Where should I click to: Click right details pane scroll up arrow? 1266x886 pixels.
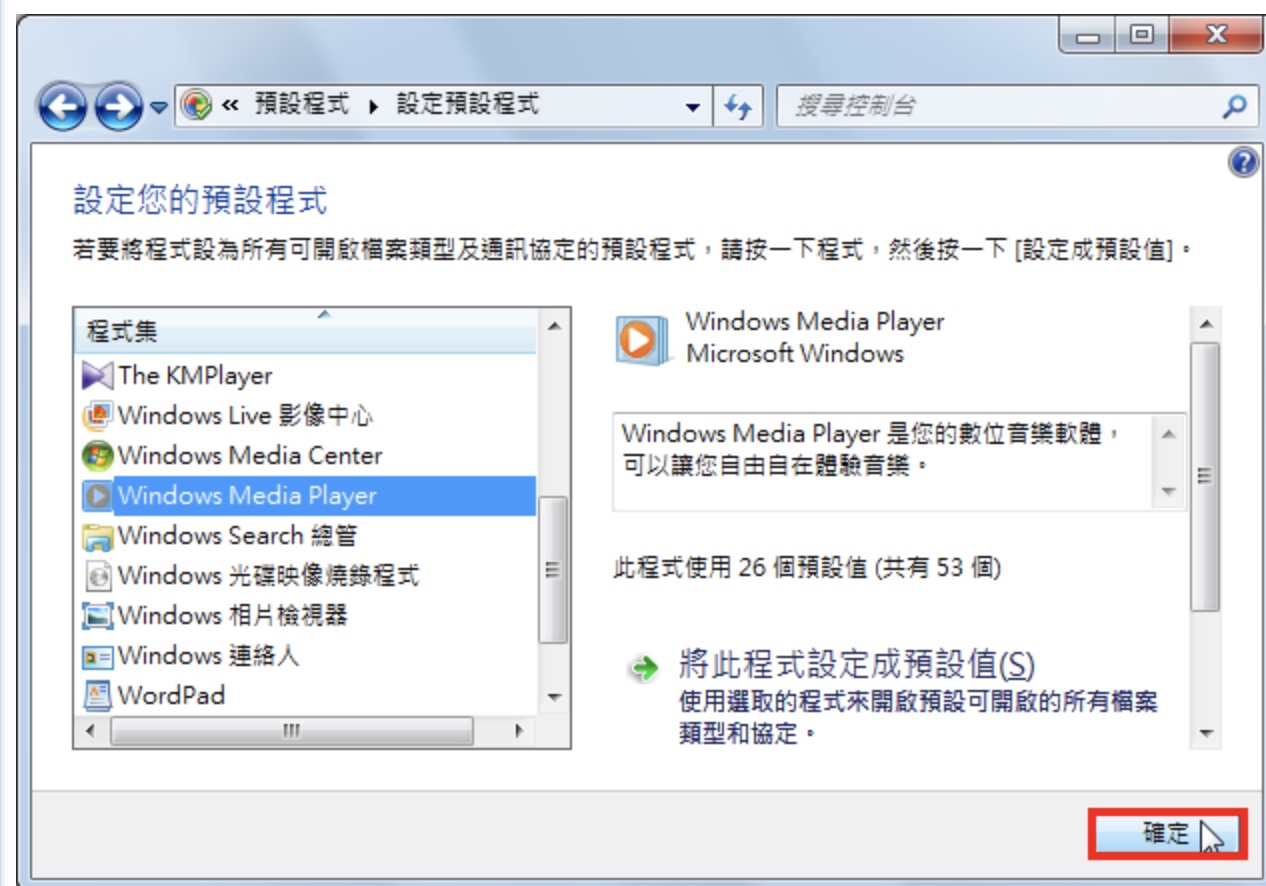point(1205,324)
